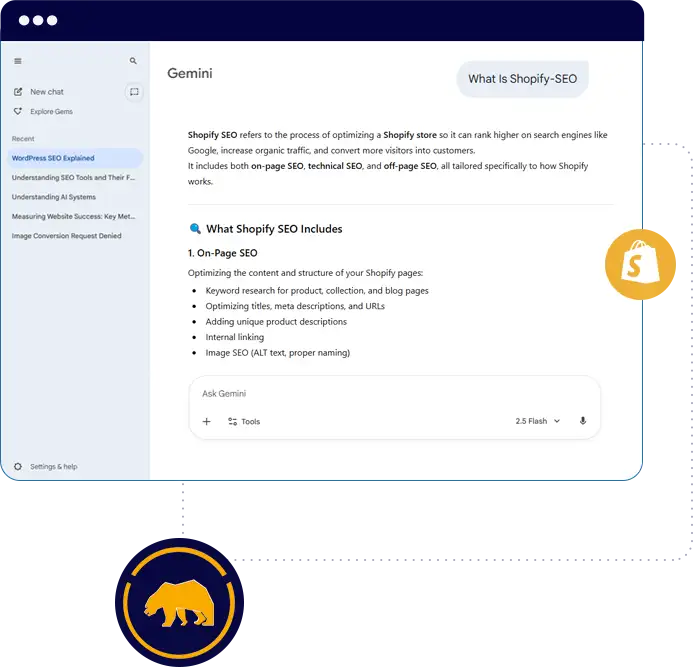The height and width of the screenshot is (667, 693).
Task: Open temporary chat using the dashed bubble icon
Action: (134, 92)
